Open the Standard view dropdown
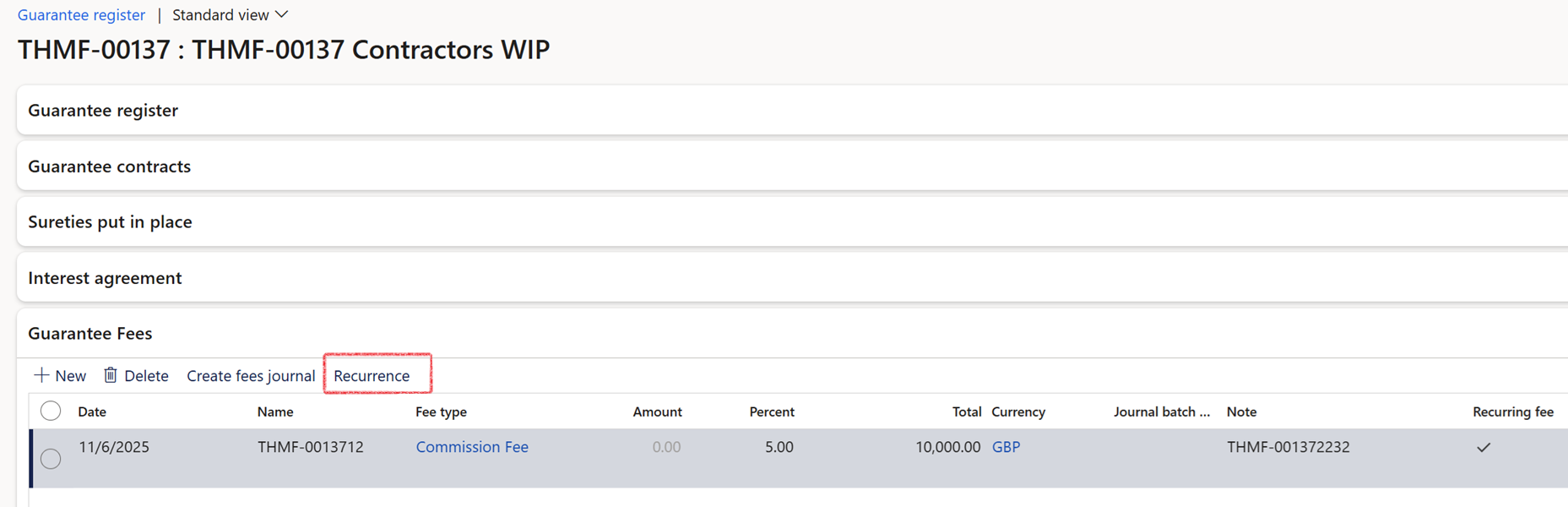 (230, 15)
